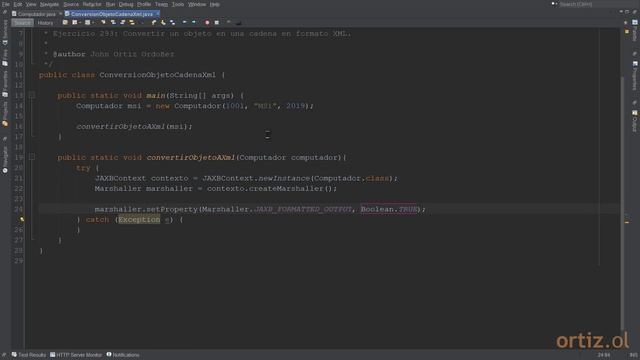
Task: Switch editor to History view
Action: click(x=45, y=23)
